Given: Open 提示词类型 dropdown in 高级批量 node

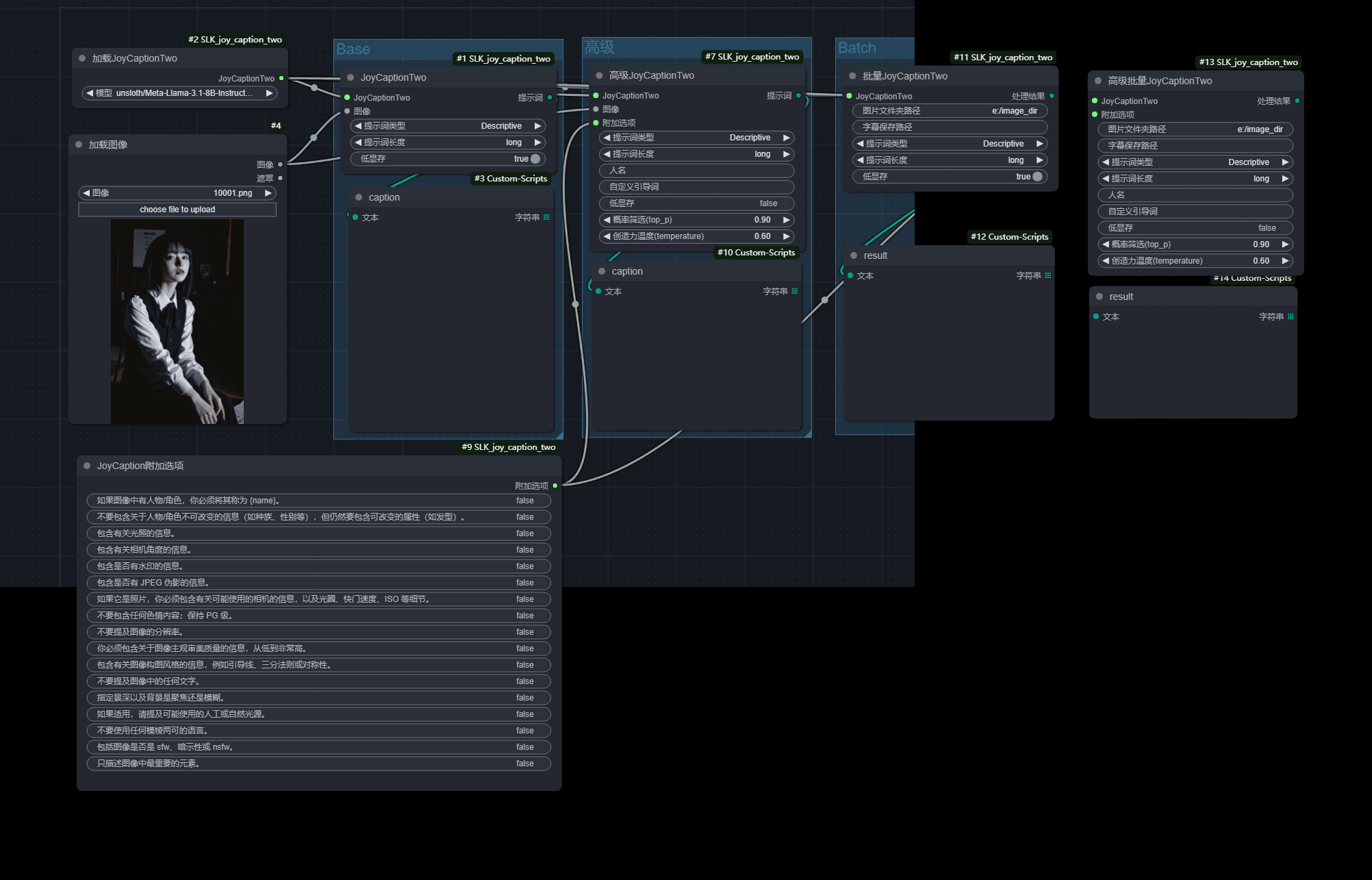Looking at the screenshot, I should tap(1195, 161).
